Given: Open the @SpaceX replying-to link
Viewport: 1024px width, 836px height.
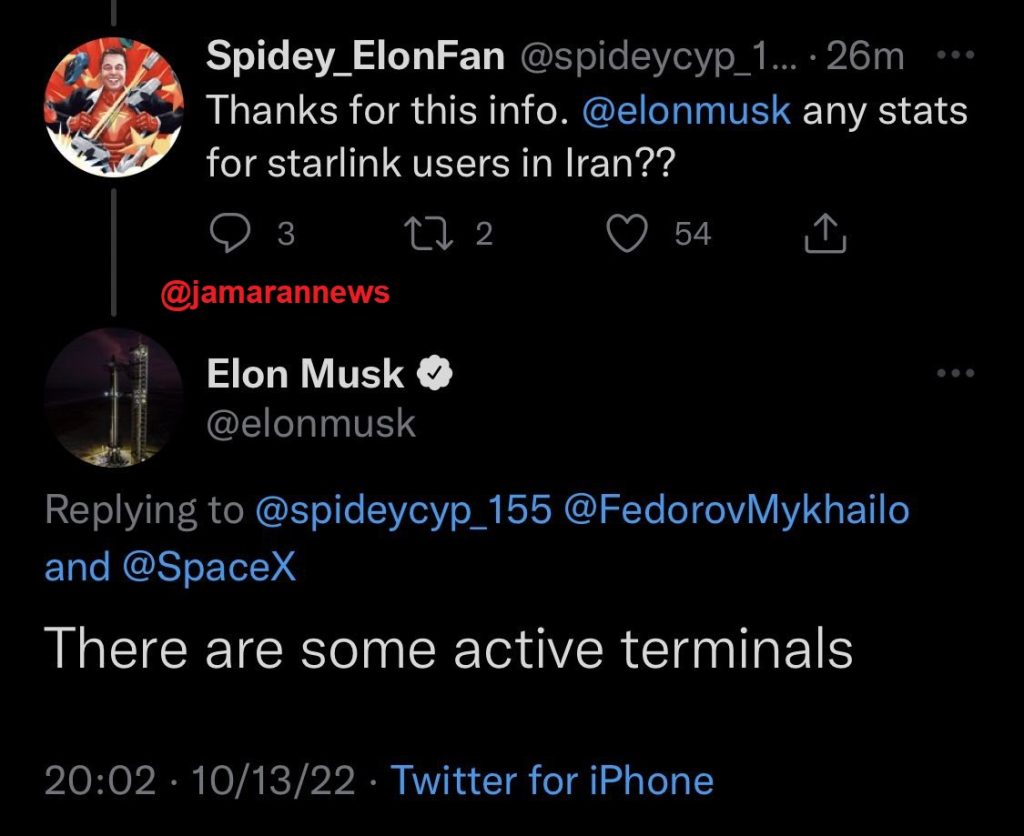Looking at the screenshot, I should tap(208, 567).
